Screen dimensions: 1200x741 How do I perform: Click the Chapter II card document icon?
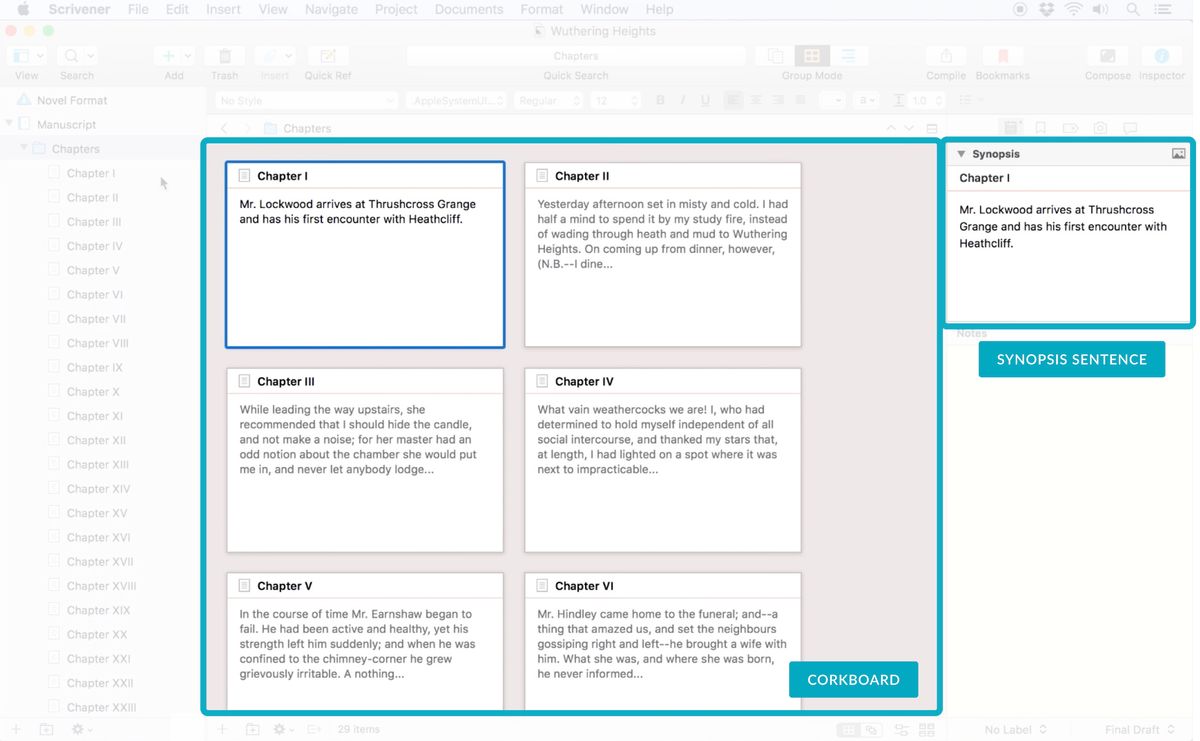click(x=543, y=176)
